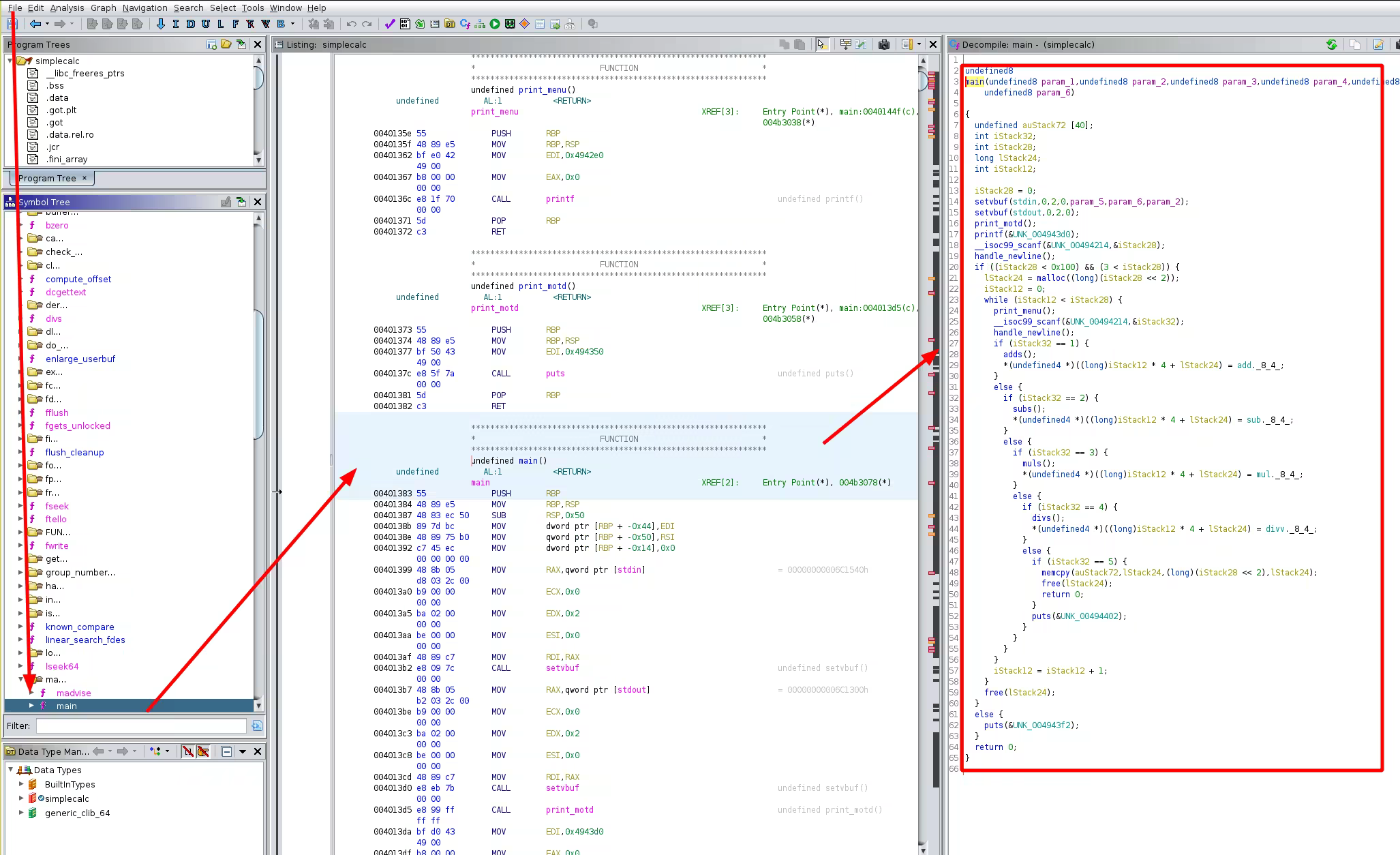
Task: Expand the BuiltInTypes tree node
Action: coord(21,784)
